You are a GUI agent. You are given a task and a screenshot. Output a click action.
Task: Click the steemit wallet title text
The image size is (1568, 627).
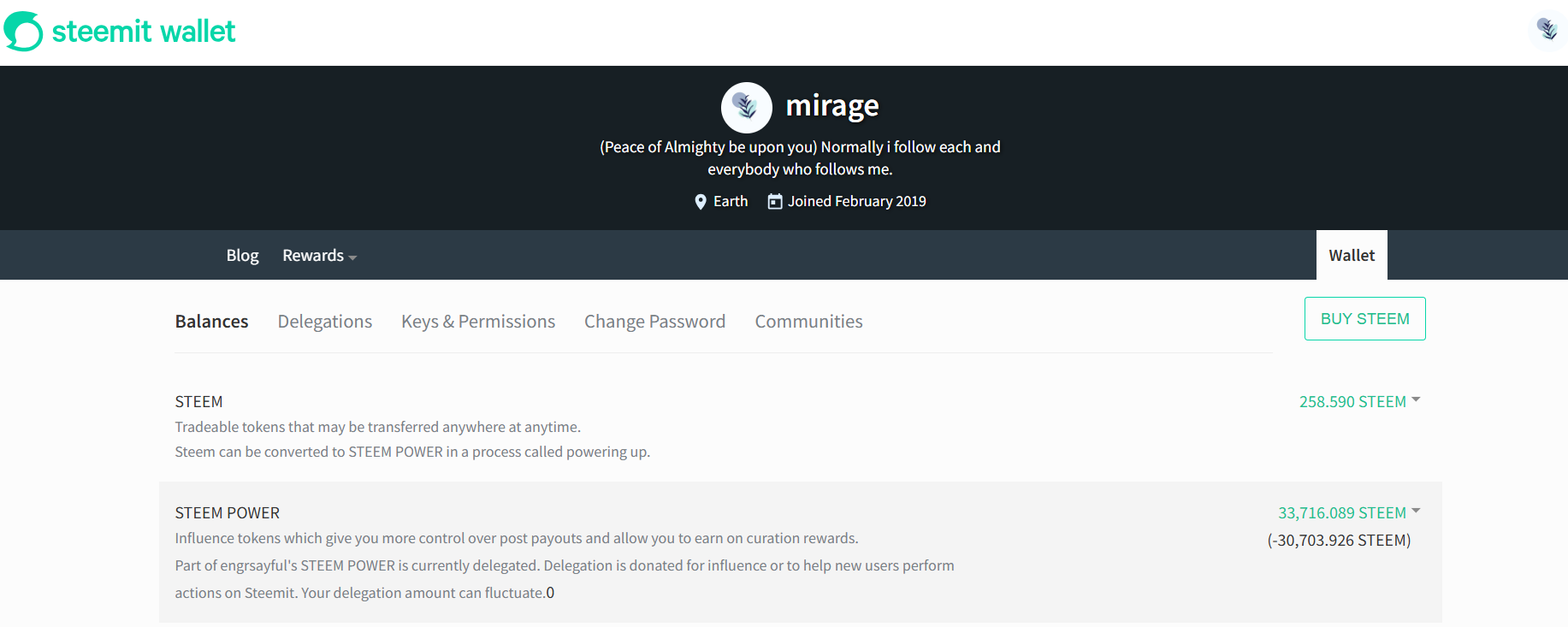[x=144, y=32]
